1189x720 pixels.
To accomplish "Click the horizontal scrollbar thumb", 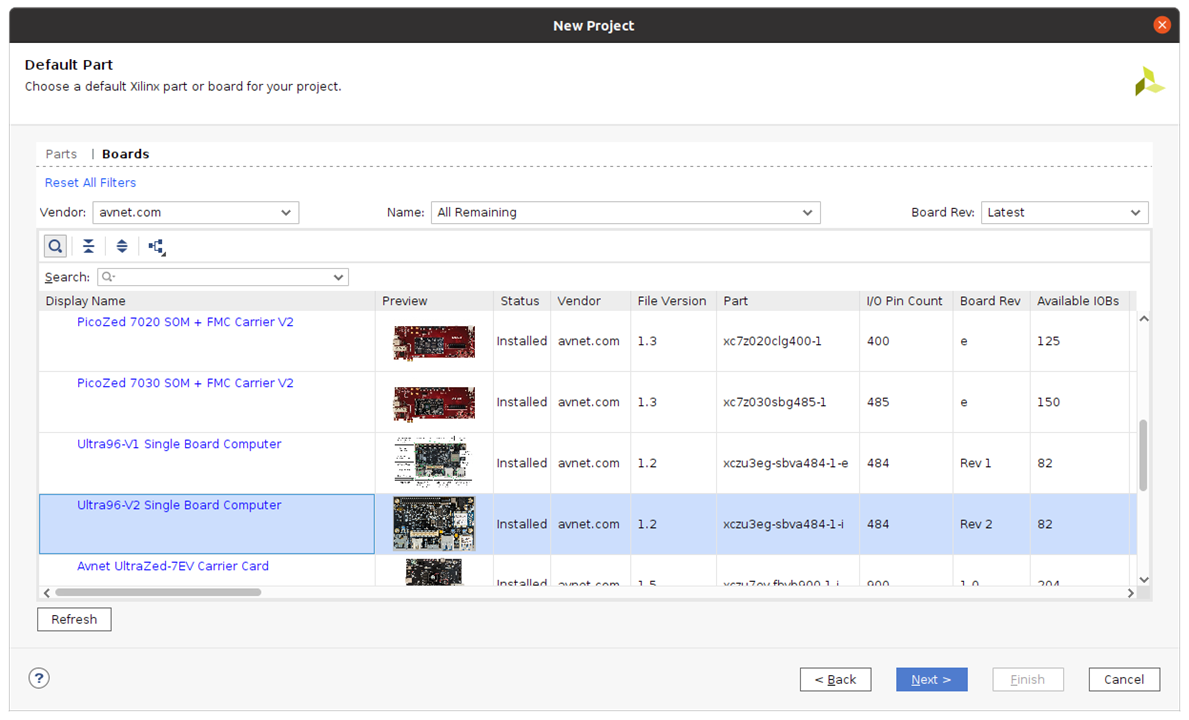I will click(158, 593).
